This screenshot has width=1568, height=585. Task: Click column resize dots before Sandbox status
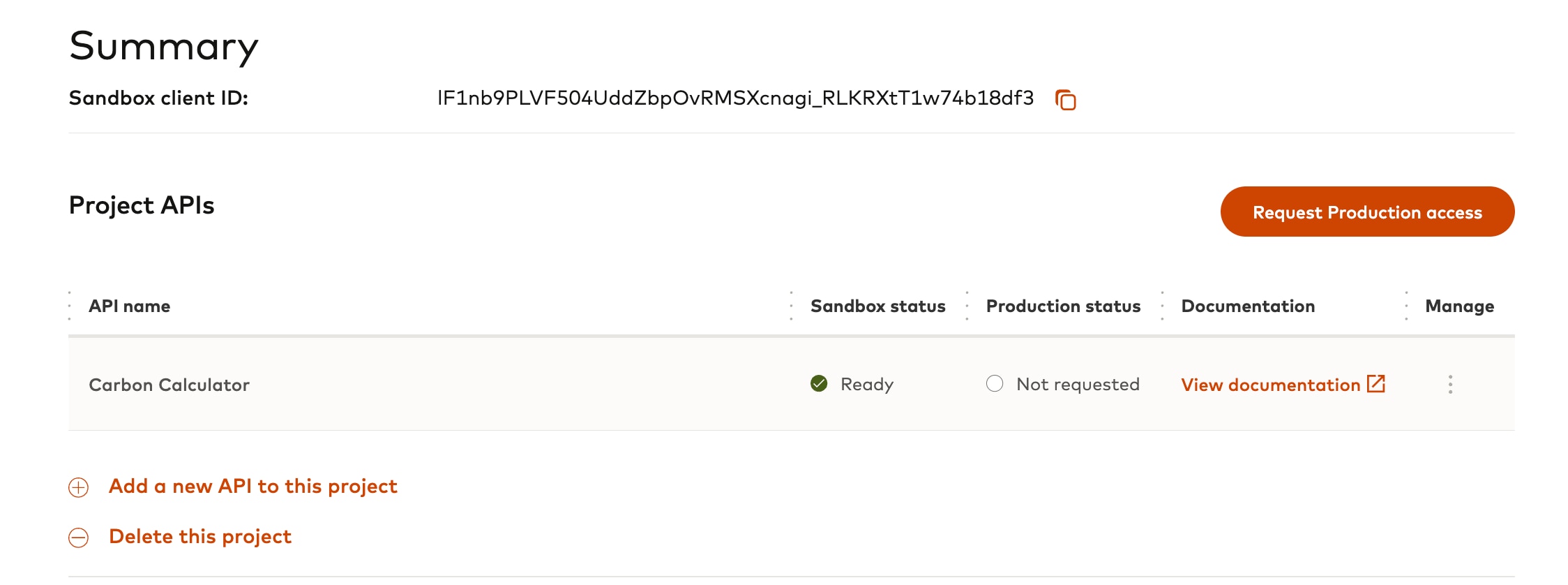pyautogui.click(x=791, y=306)
